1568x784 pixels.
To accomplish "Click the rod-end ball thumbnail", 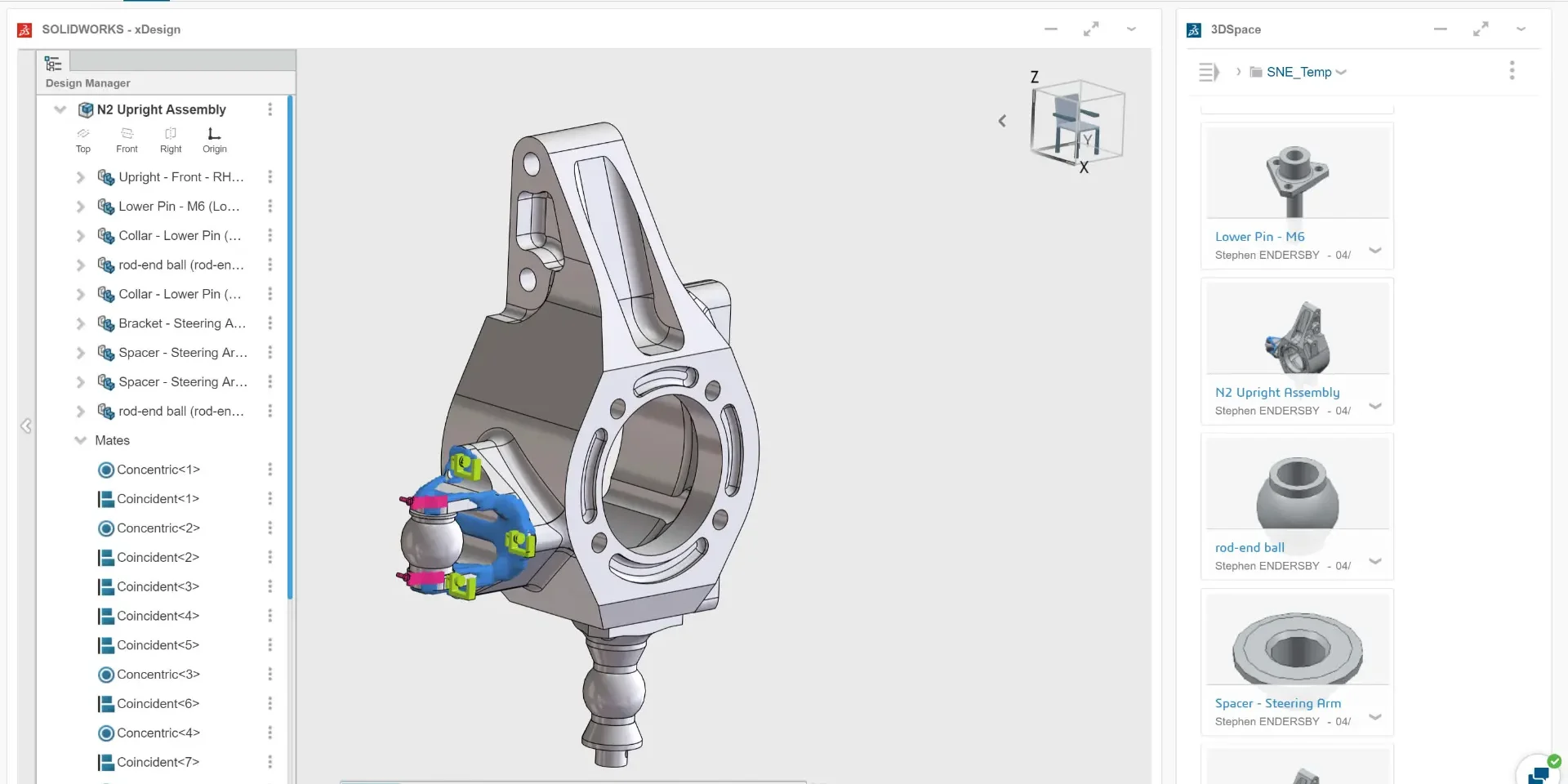I will point(1298,483).
